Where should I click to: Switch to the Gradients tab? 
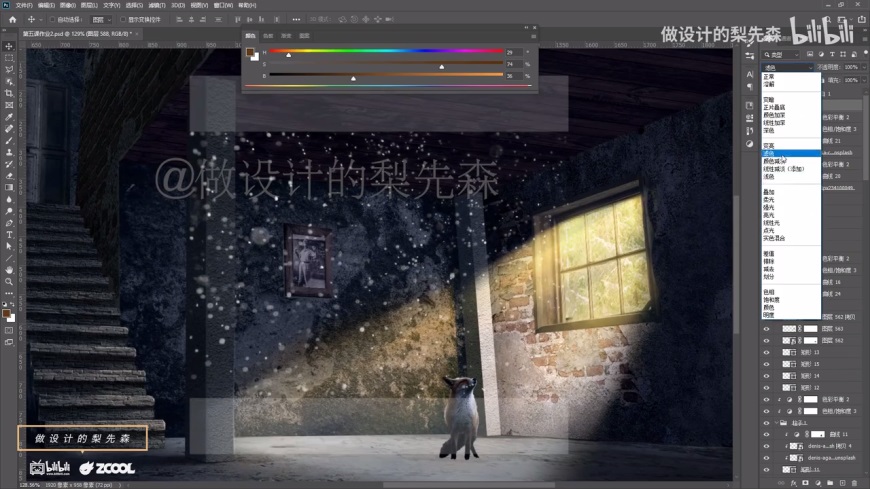(286, 36)
